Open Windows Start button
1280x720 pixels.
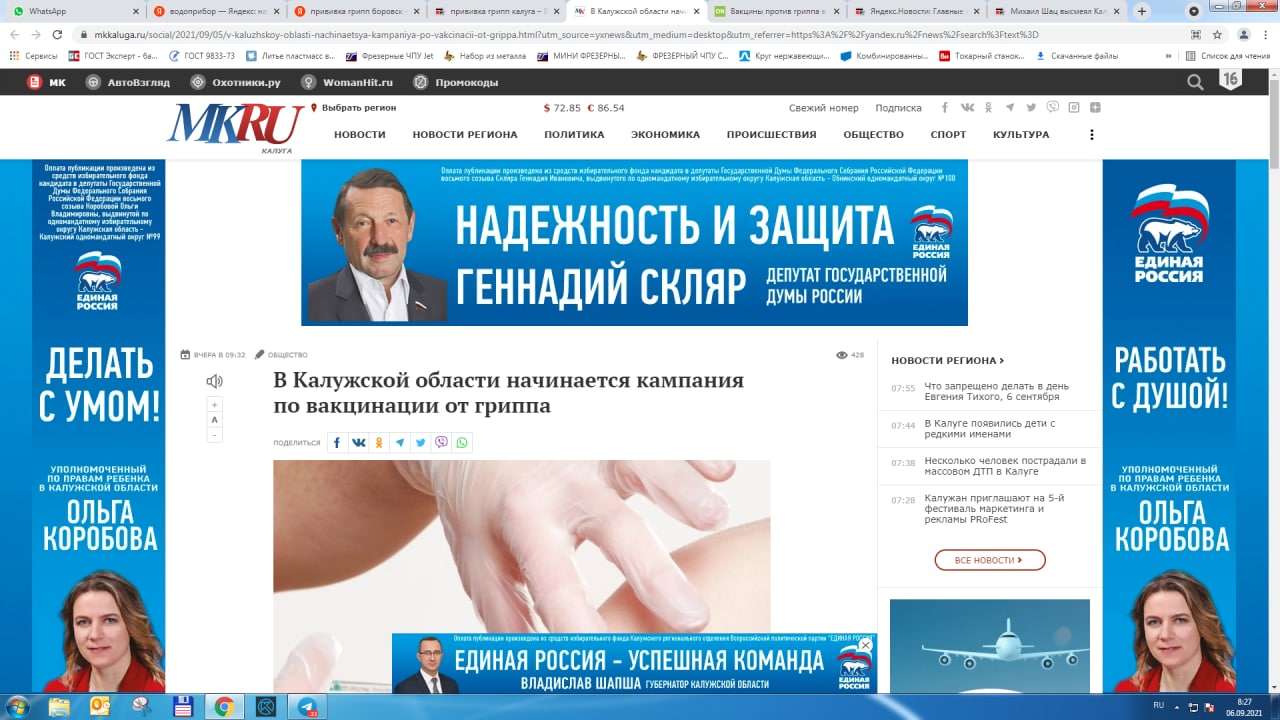pyautogui.click(x=17, y=706)
